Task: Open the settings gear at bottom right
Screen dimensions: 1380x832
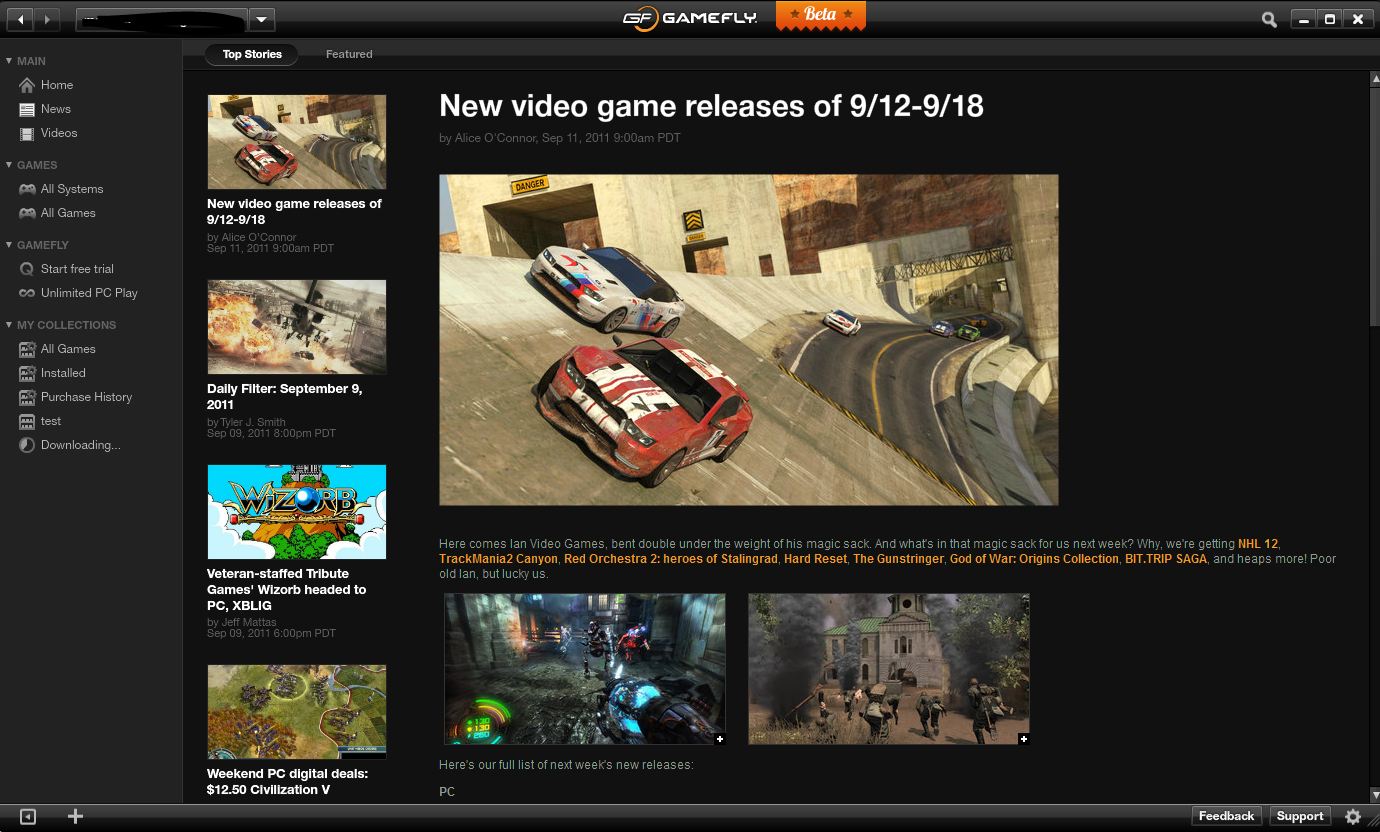Action: pyautogui.click(x=1353, y=816)
